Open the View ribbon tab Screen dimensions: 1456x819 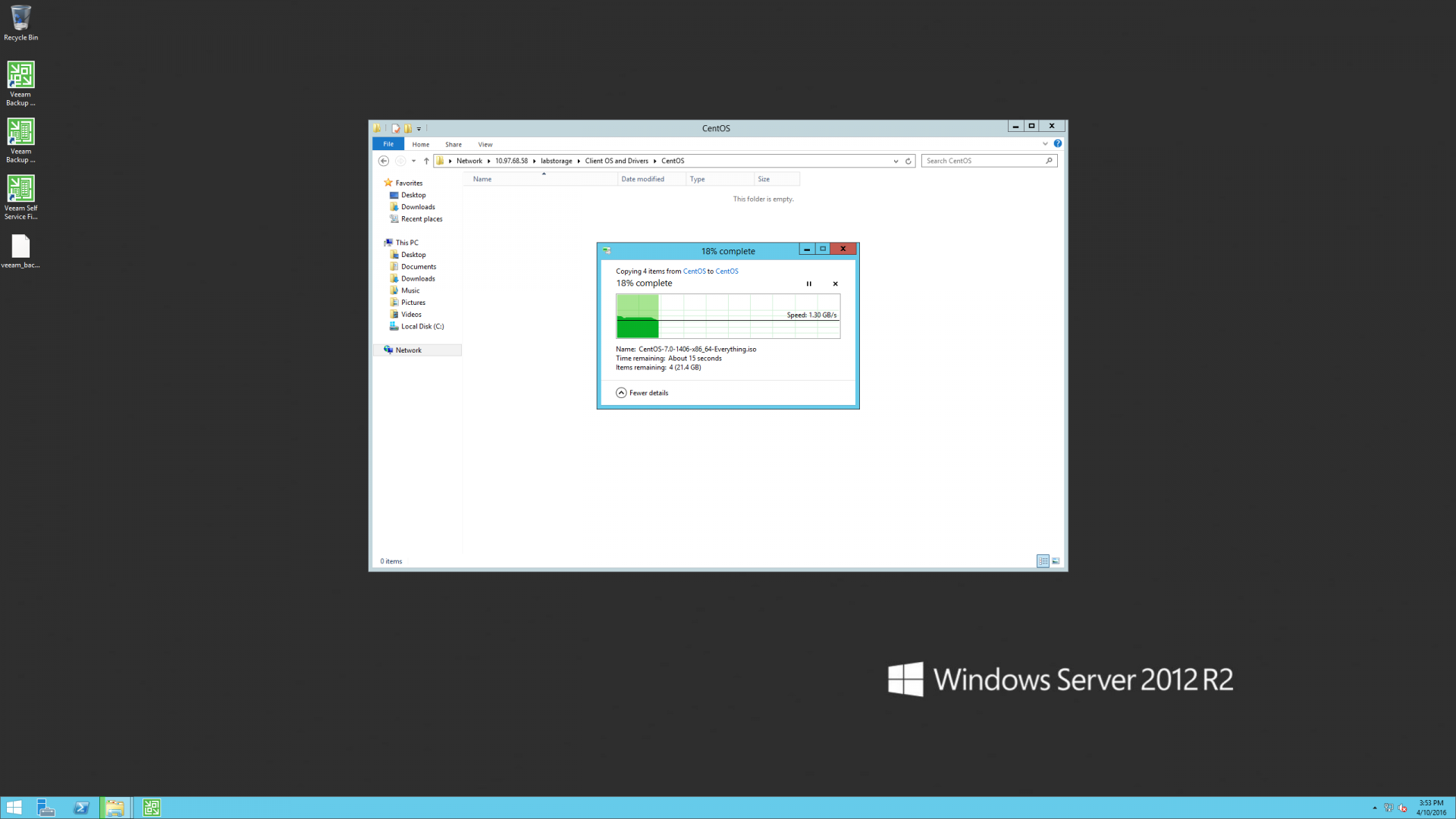pyautogui.click(x=485, y=144)
